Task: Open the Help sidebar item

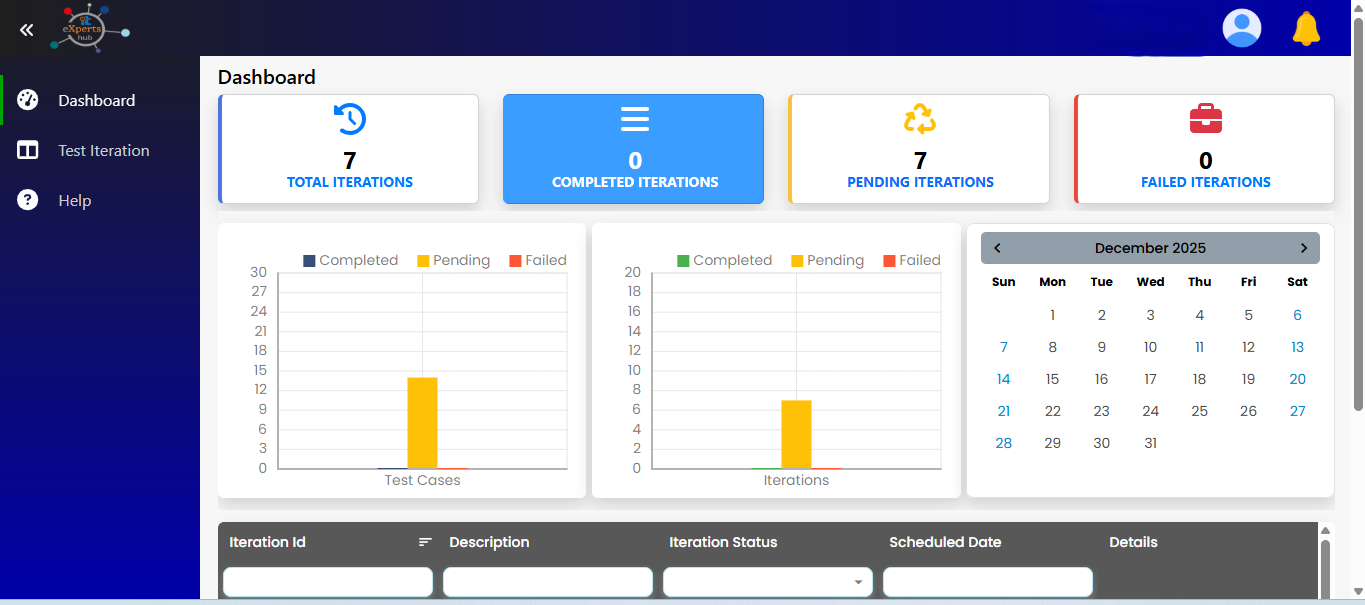Action: (74, 201)
